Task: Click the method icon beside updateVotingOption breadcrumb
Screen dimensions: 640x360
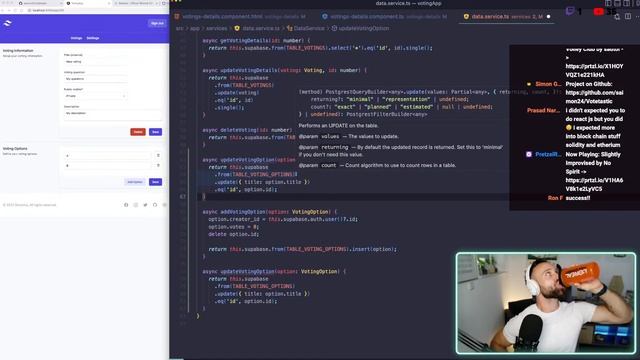Action: (334, 29)
